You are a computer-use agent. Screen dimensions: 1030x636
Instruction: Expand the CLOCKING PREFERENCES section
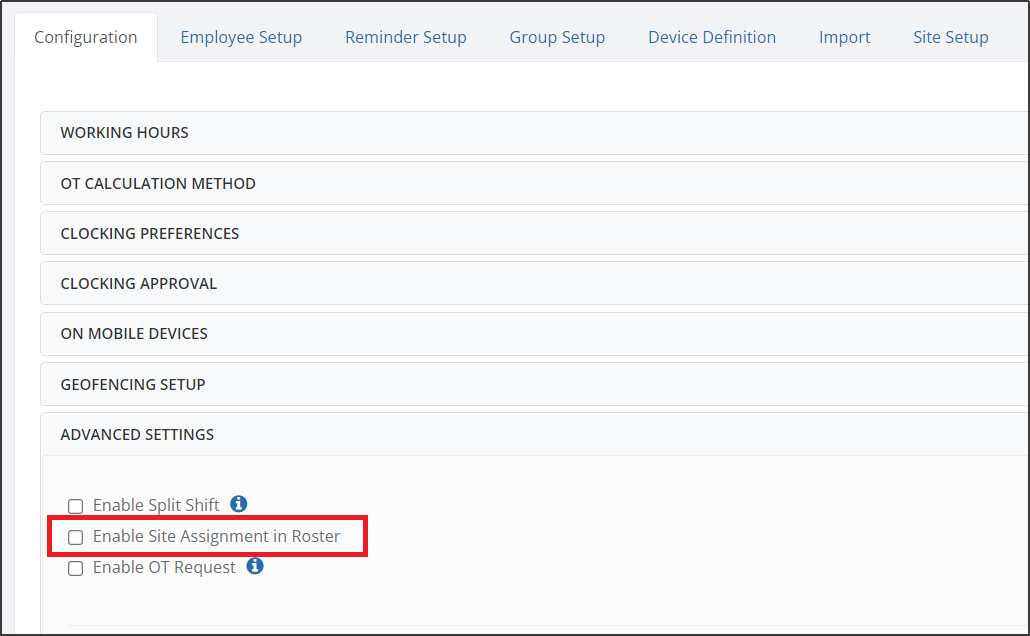pos(535,233)
